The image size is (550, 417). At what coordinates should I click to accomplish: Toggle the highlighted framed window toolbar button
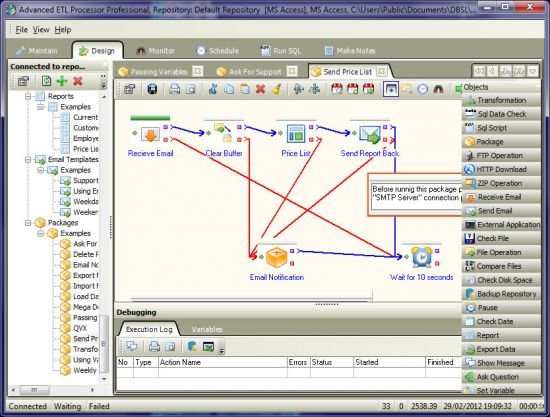coord(391,89)
